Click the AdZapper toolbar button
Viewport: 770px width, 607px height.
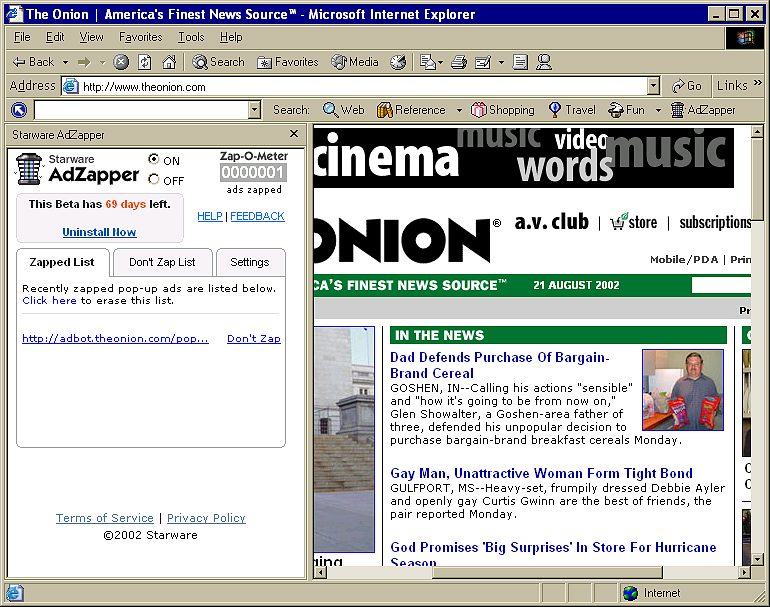703,110
